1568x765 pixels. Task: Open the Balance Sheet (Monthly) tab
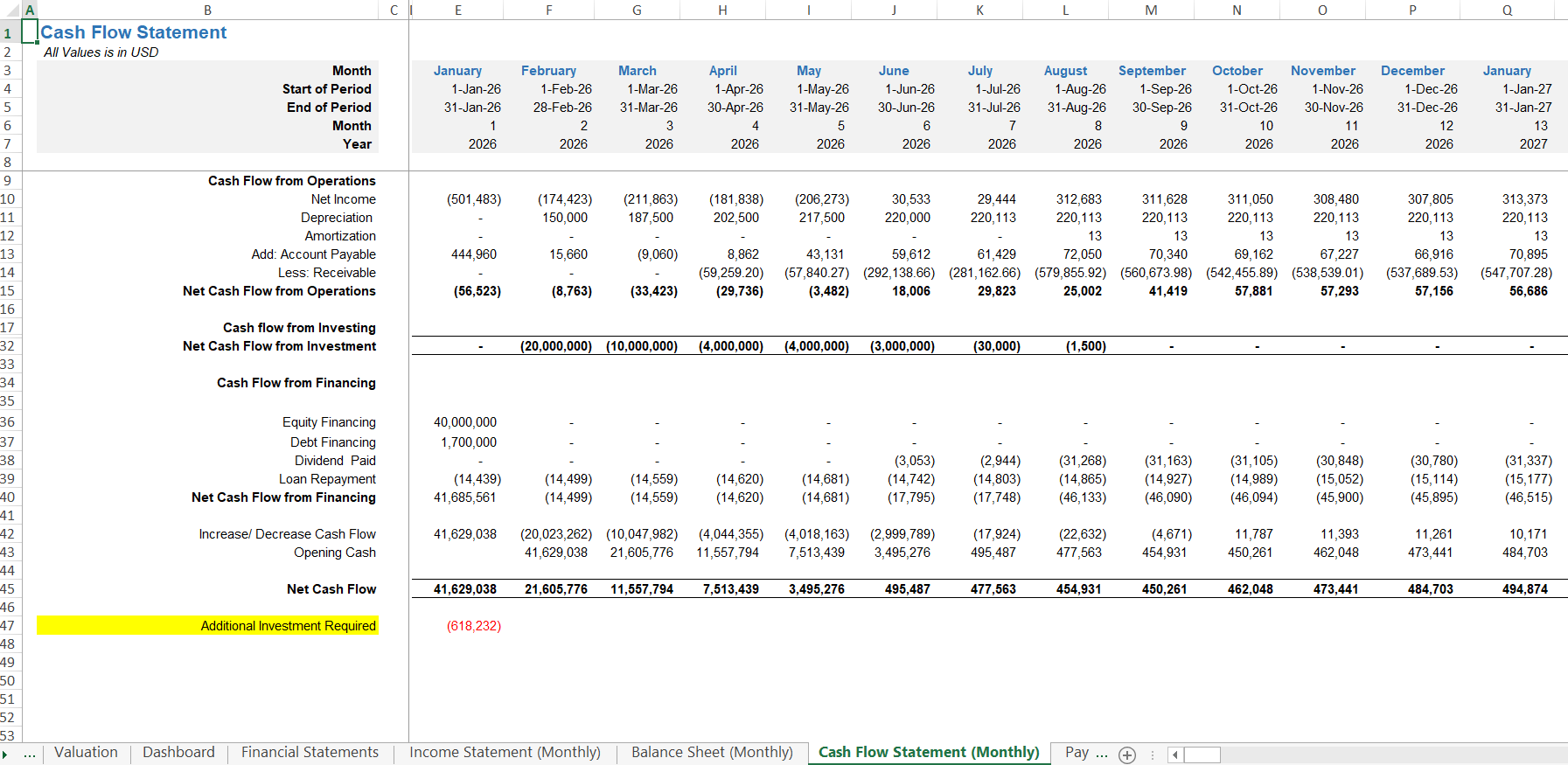(x=712, y=753)
